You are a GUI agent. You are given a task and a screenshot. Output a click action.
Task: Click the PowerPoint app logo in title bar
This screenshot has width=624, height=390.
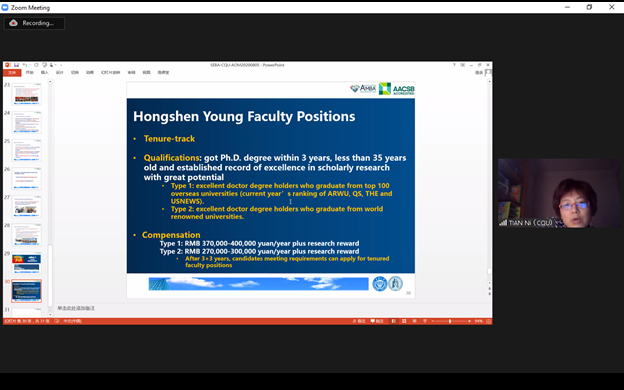(x=8, y=65)
